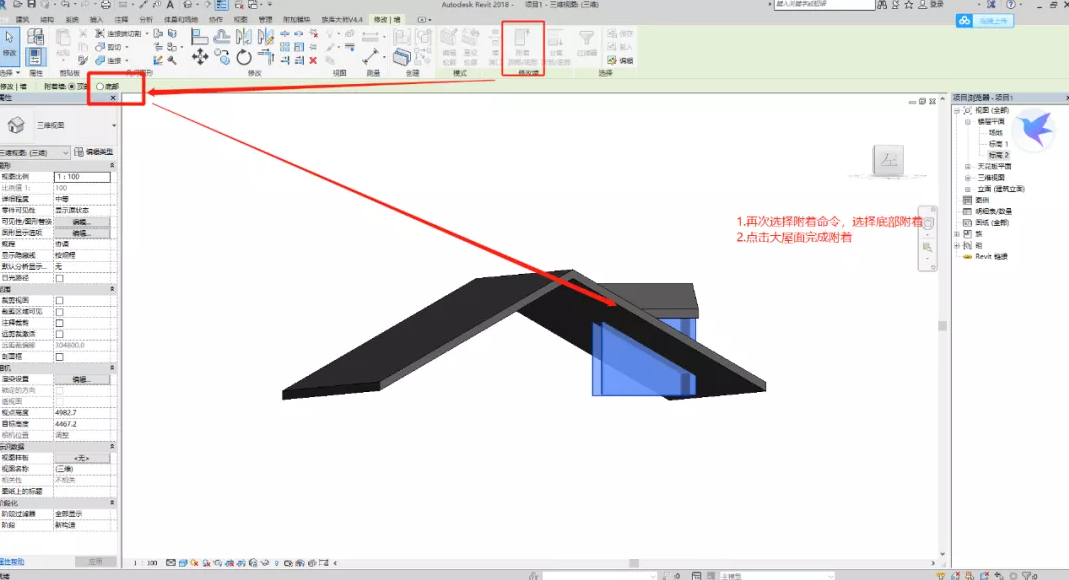Expand the 立面 (建筑立面) tree node

tap(967, 189)
